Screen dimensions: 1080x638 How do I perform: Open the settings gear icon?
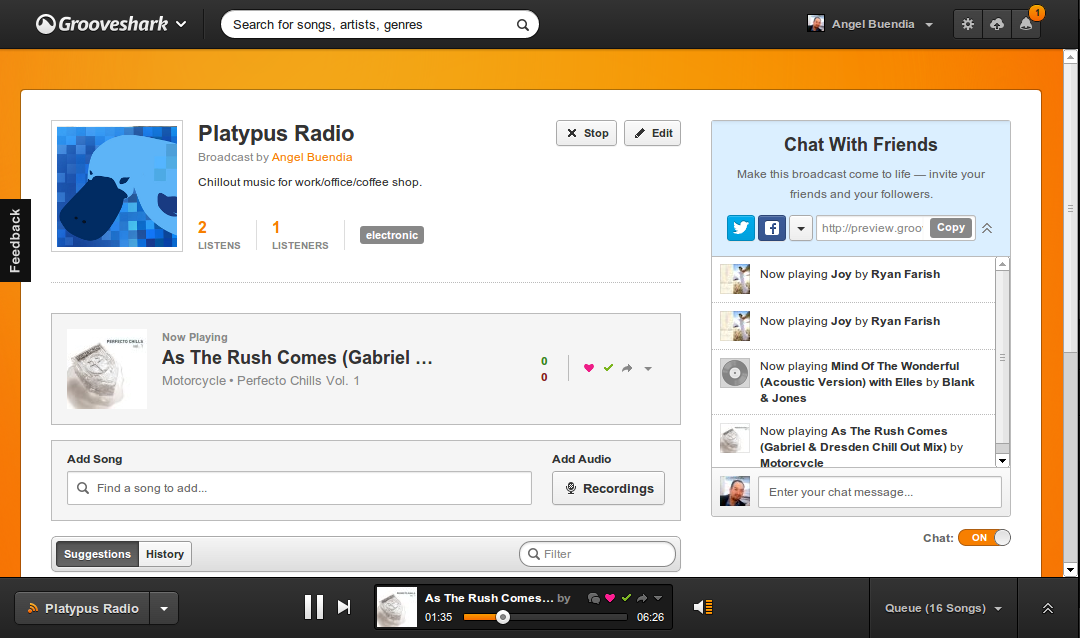click(967, 25)
